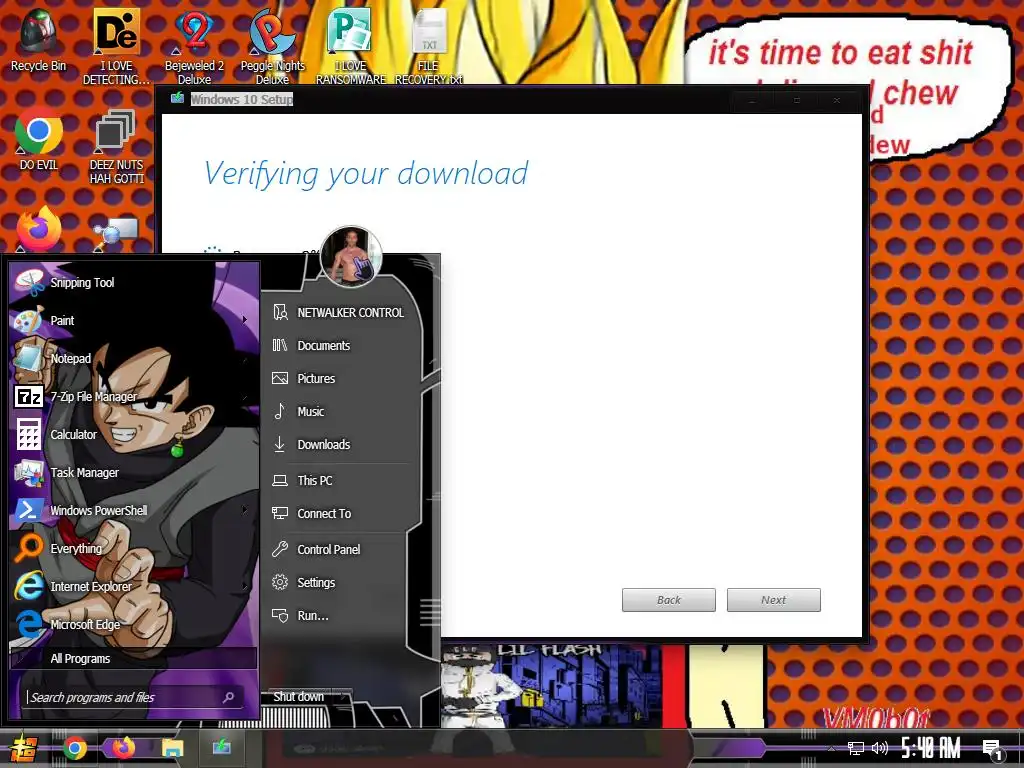Viewport: 1024px width, 768px height.
Task: Click the search magnifier icon
Action: (x=229, y=697)
